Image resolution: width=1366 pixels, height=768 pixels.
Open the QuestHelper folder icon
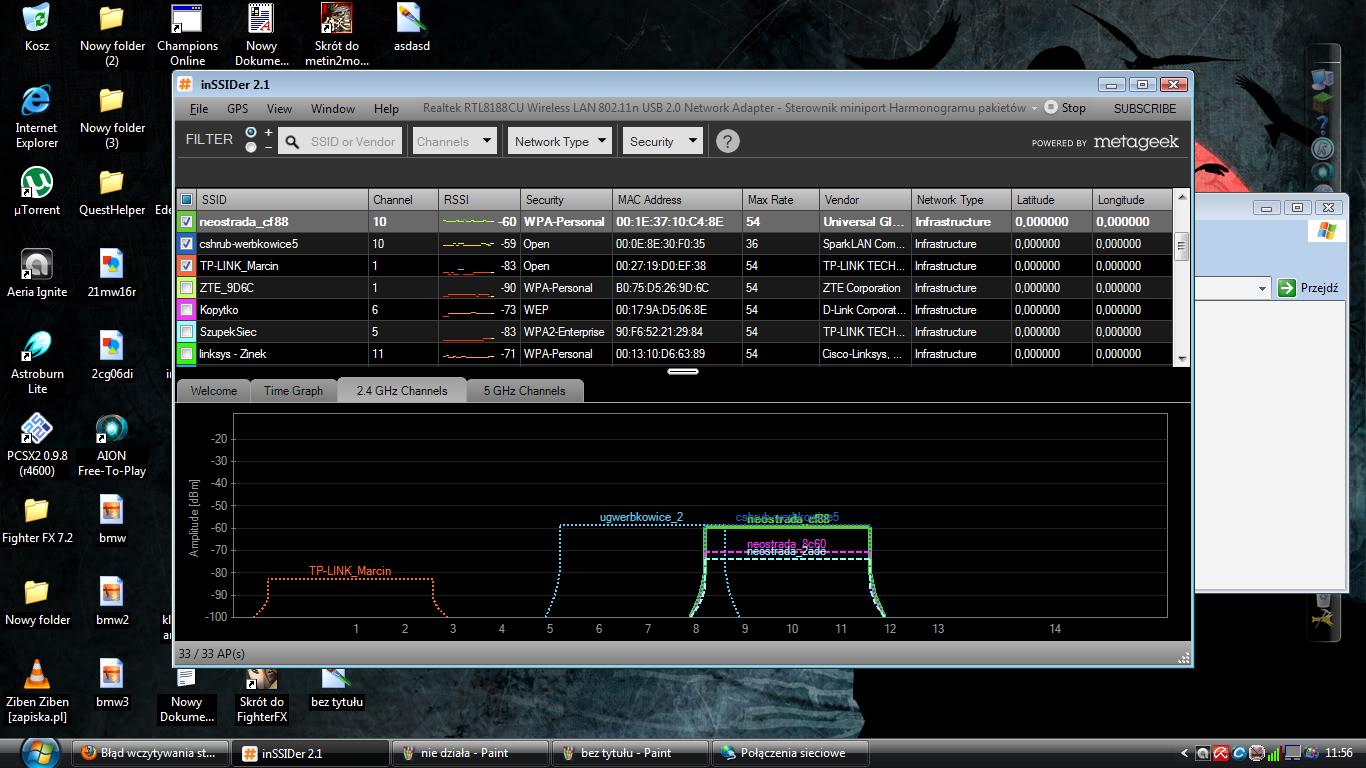pyautogui.click(x=112, y=191)
